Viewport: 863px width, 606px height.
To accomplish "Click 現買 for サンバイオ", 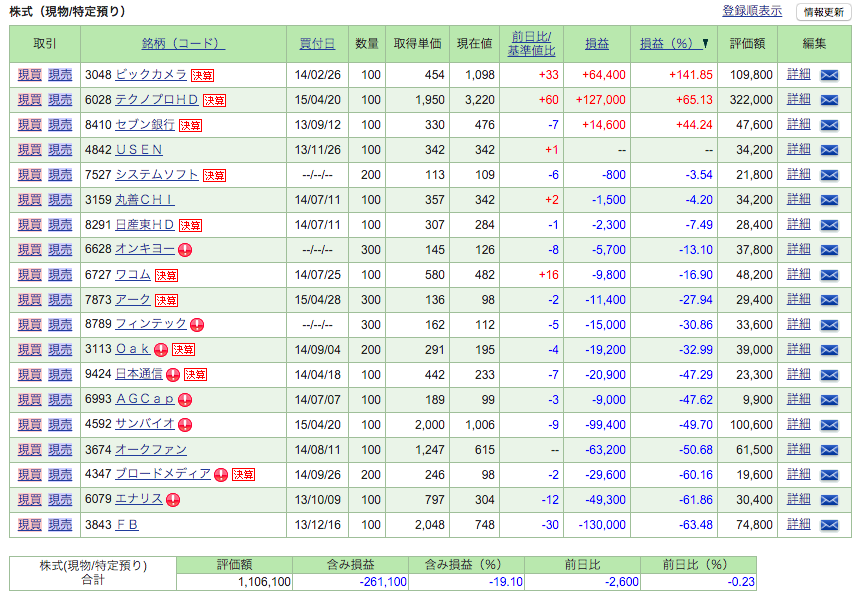I will [29, 425].
